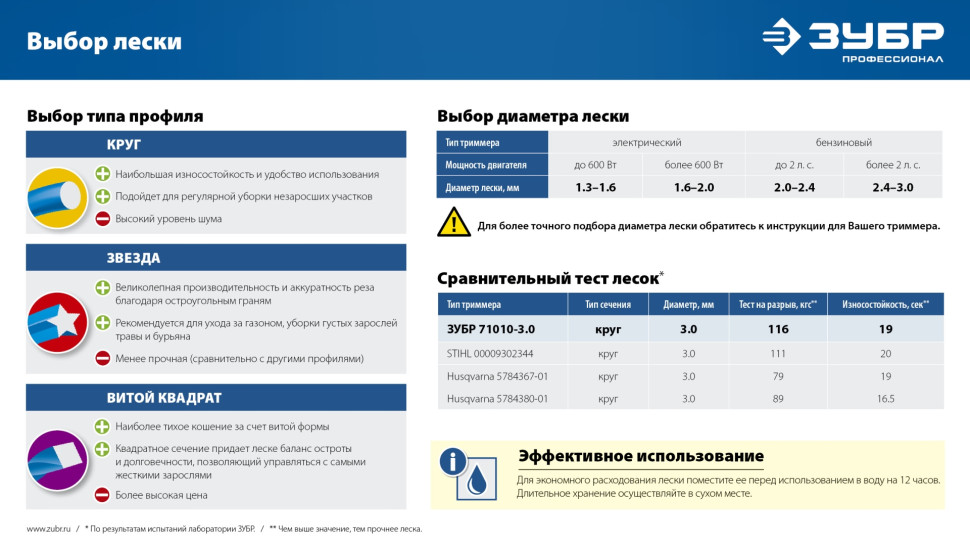Viewport: 970px width, 546px height.
Task: Click the 'до 2 л. с.' cell
Action: pos(794,164)
